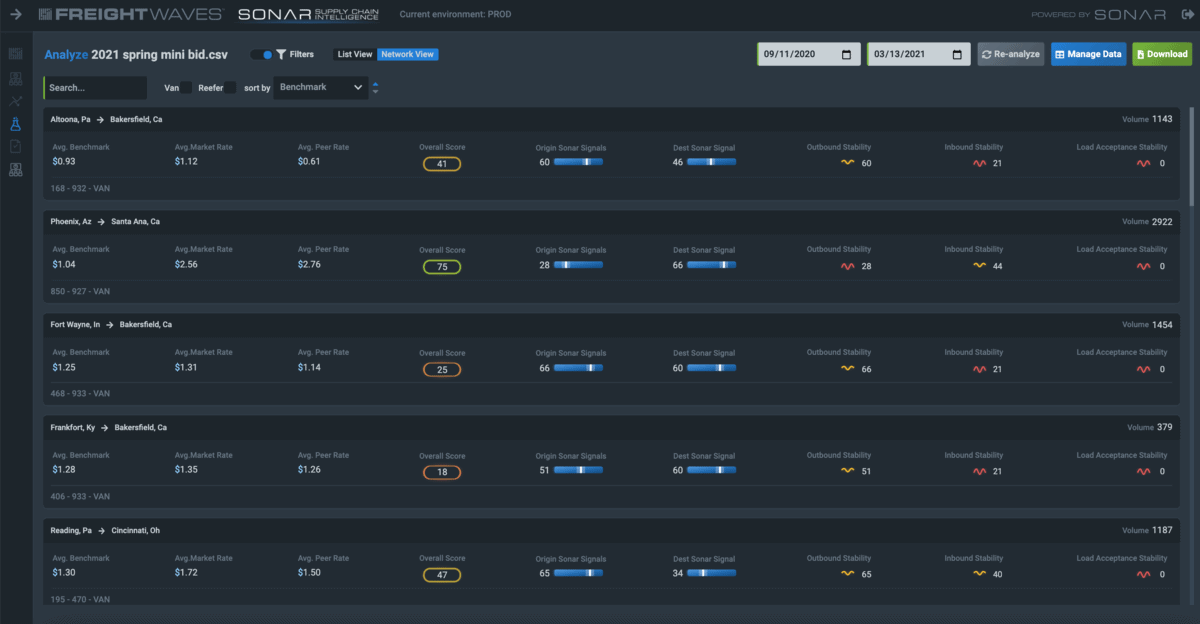Viewport: 1200px width, 624px height.
Task: Click the bottom network-hierarchy sidebar icon
Action: click(15, 171)
